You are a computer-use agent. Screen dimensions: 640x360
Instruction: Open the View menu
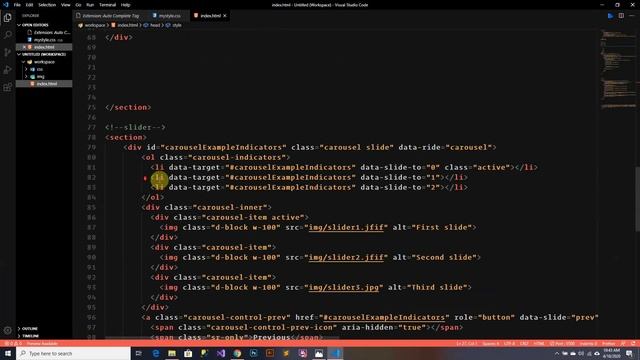pos(65,5)
